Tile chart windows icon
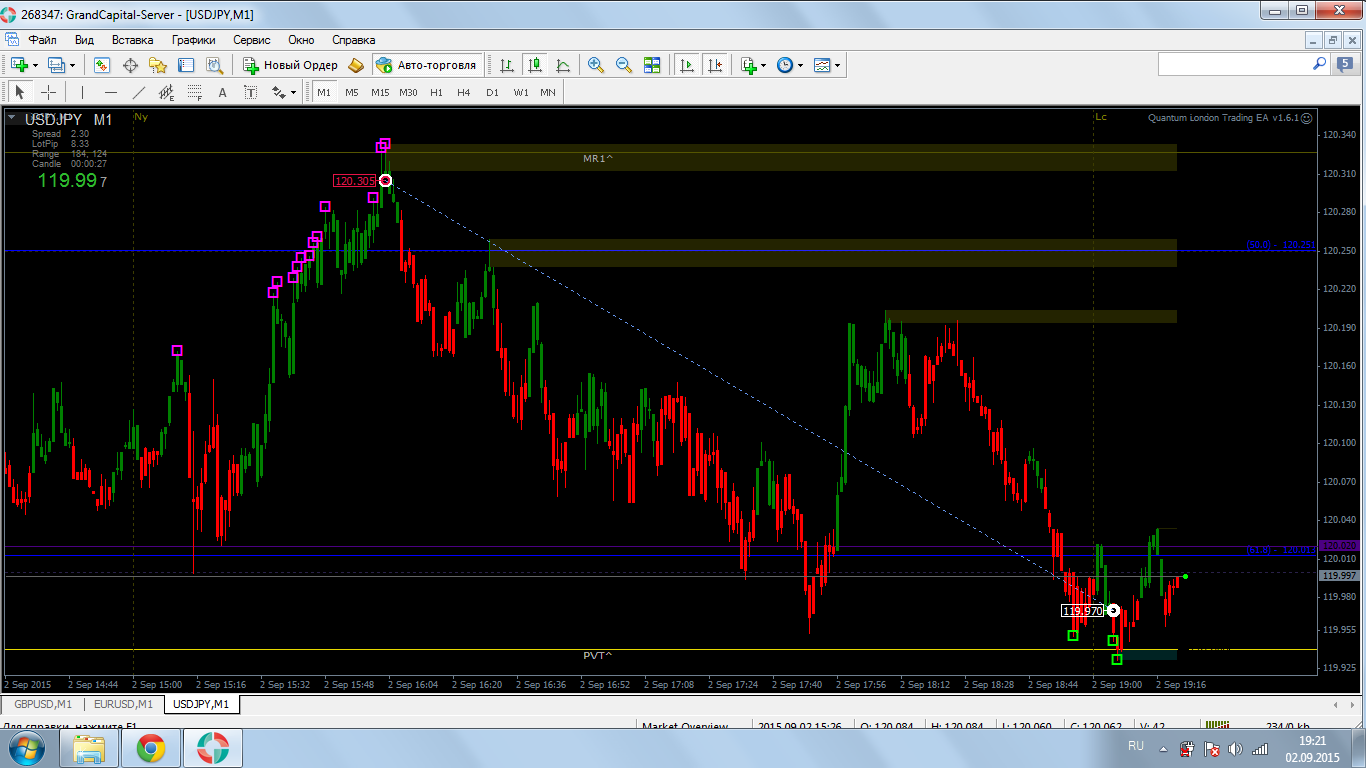1366x768 pixels. coord(652,65)
